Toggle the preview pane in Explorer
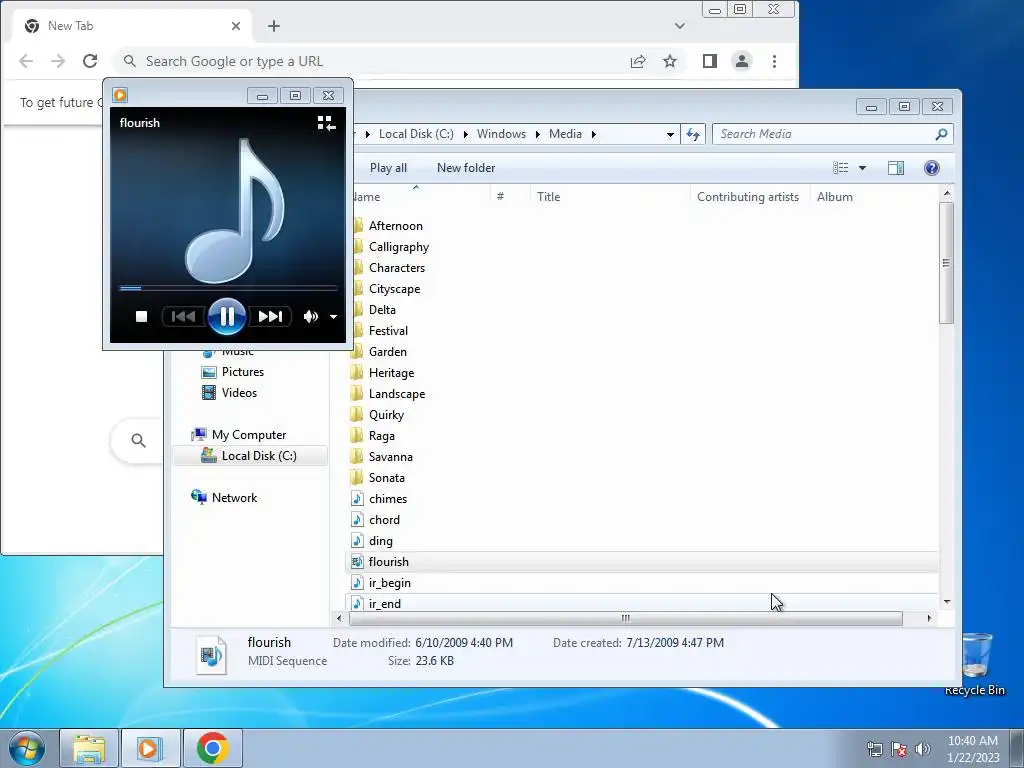The height and width of the screenshot is (768, 1024). pyautogui.click(x=896, y=168)
